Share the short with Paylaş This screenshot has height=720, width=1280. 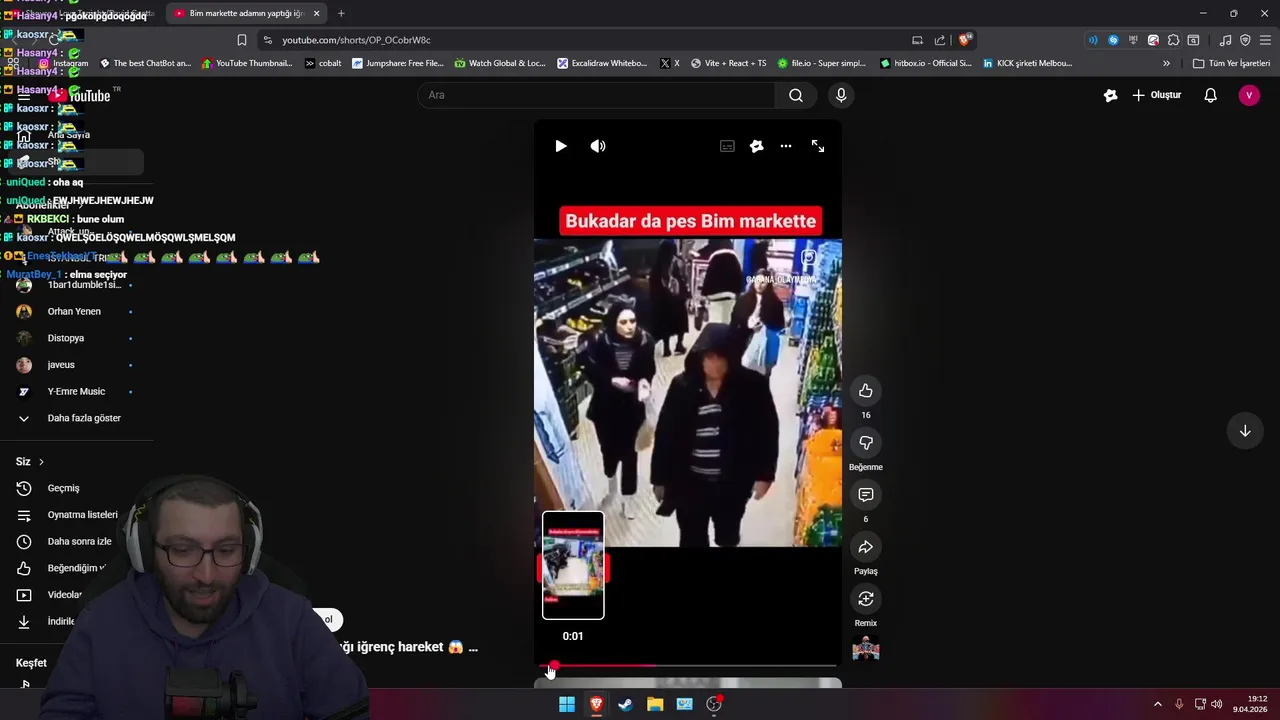click(866, 547)
